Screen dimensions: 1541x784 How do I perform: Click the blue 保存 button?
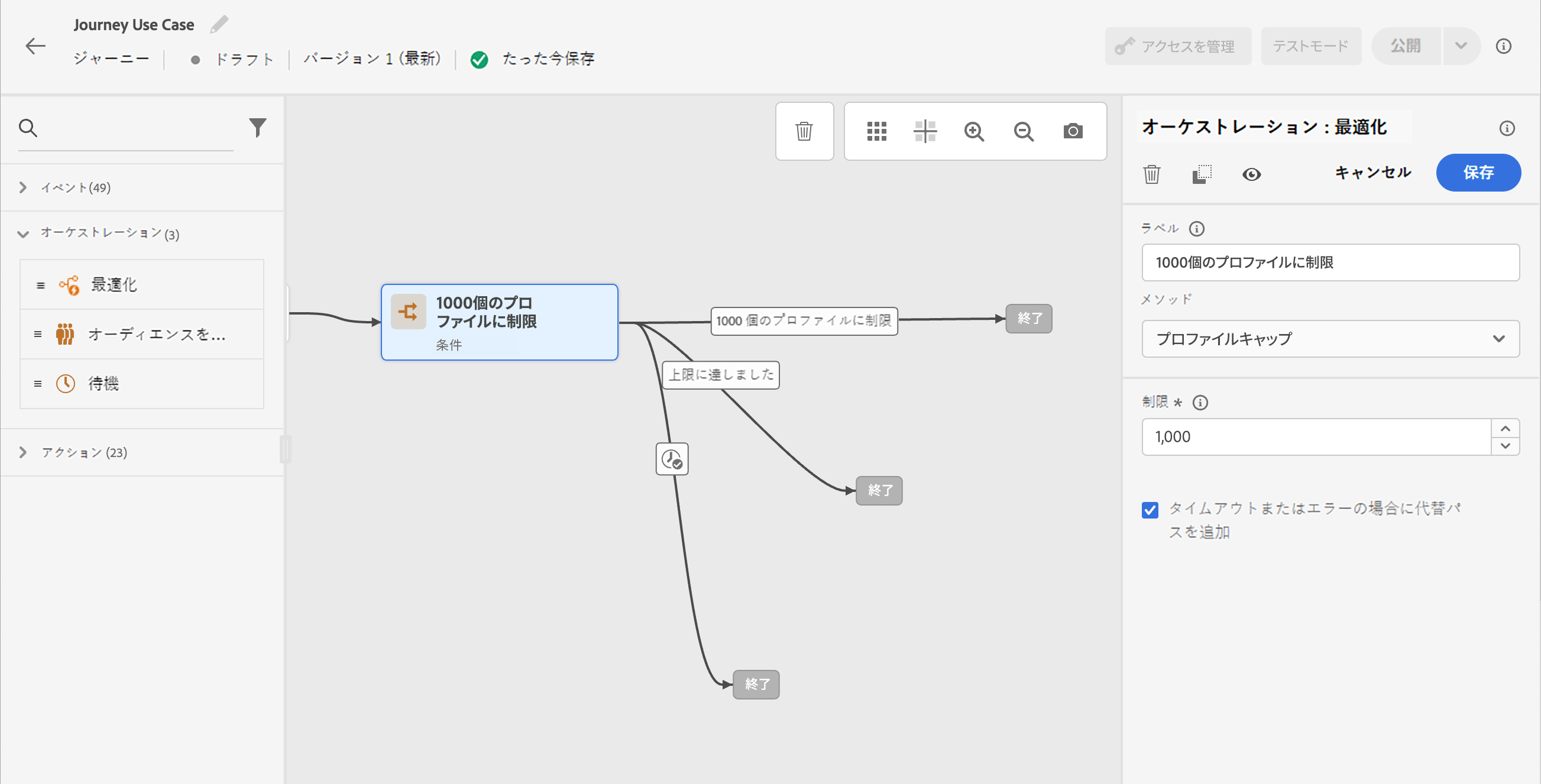(1478, 172)
